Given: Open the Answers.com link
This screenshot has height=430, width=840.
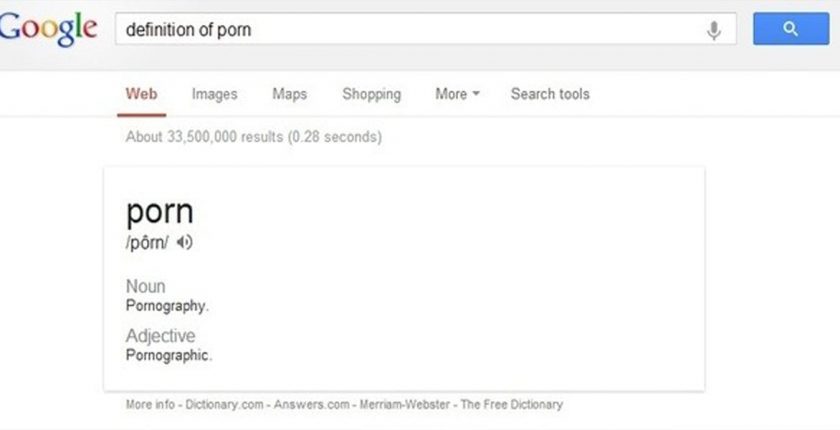Looking at the screenshot, I should click(311, 404).
